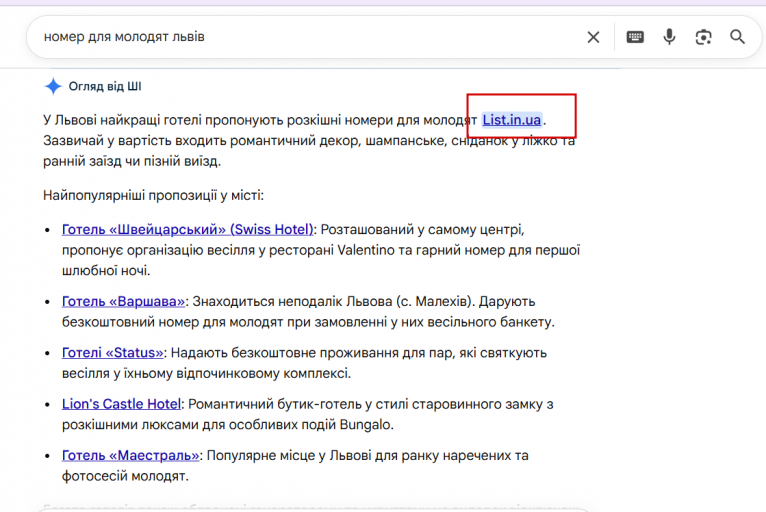Click the text "безкоштовний номер для молодят"
This screenshot has width=766, height=512.
pos(172,322)
